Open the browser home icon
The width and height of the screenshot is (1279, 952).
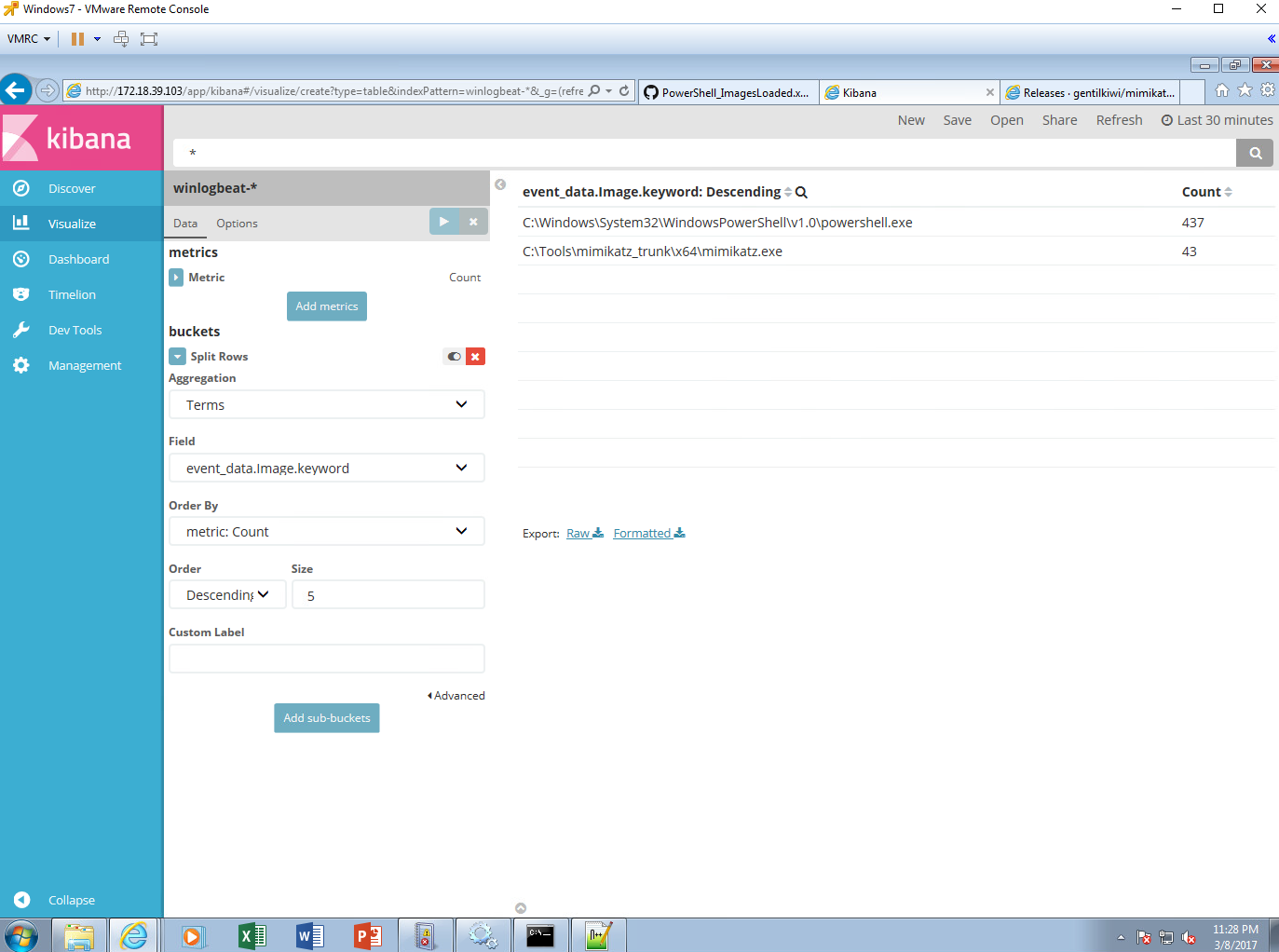click(x=1221, y=90)
